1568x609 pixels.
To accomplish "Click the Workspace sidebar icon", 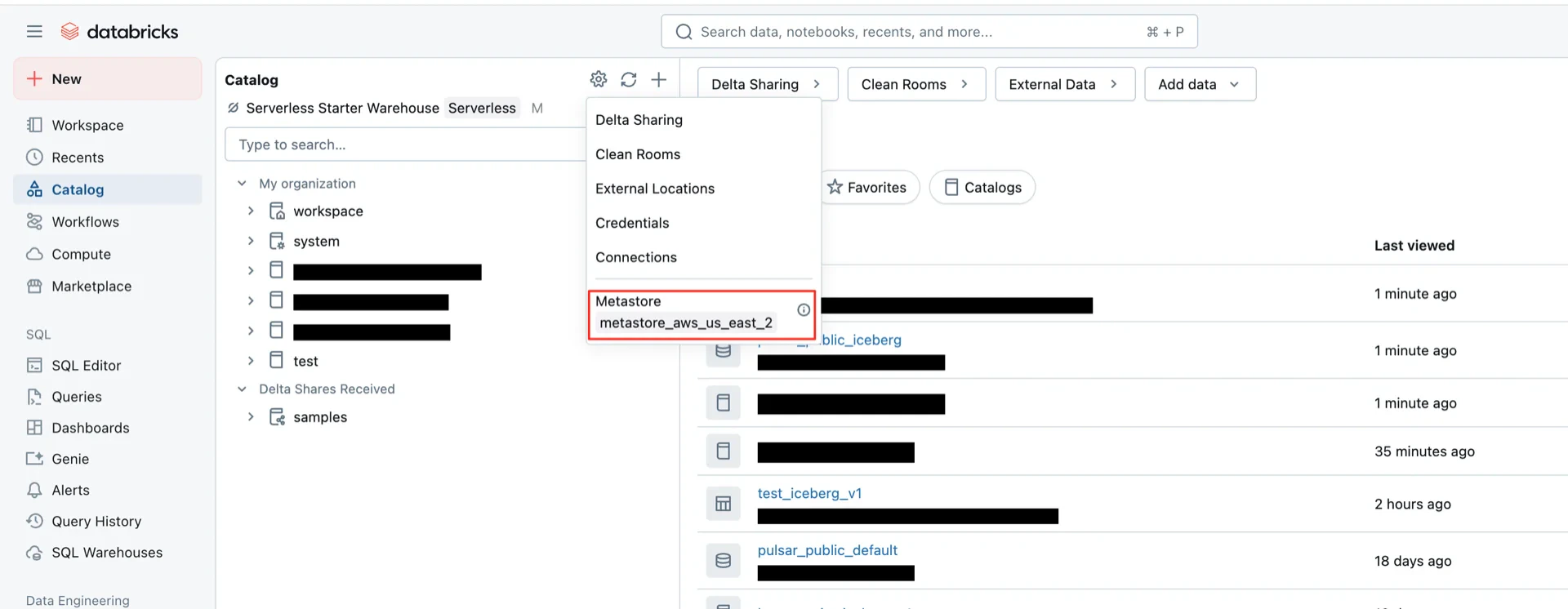I will point(34,125).
